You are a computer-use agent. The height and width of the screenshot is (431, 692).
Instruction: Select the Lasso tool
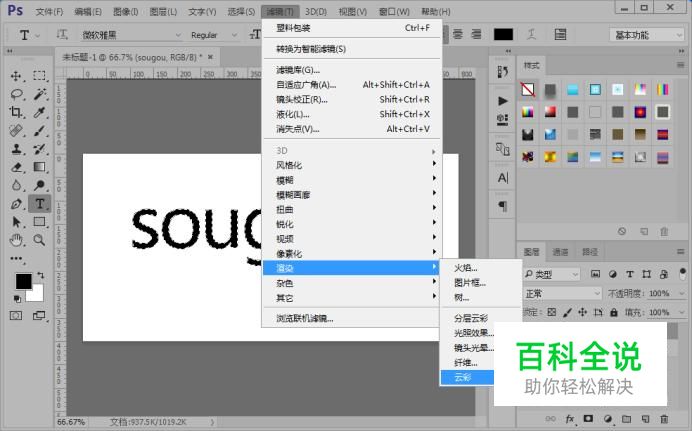coord(16,94)
